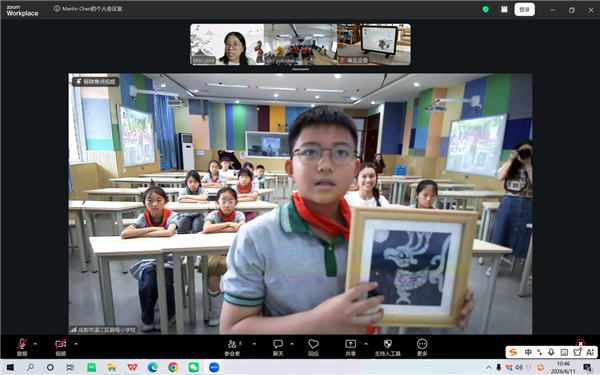Image resolution: width=600 pixels, height=375 pixels.
Task: Expand video options arrow beside camera
Action: (x=76, y=344)
